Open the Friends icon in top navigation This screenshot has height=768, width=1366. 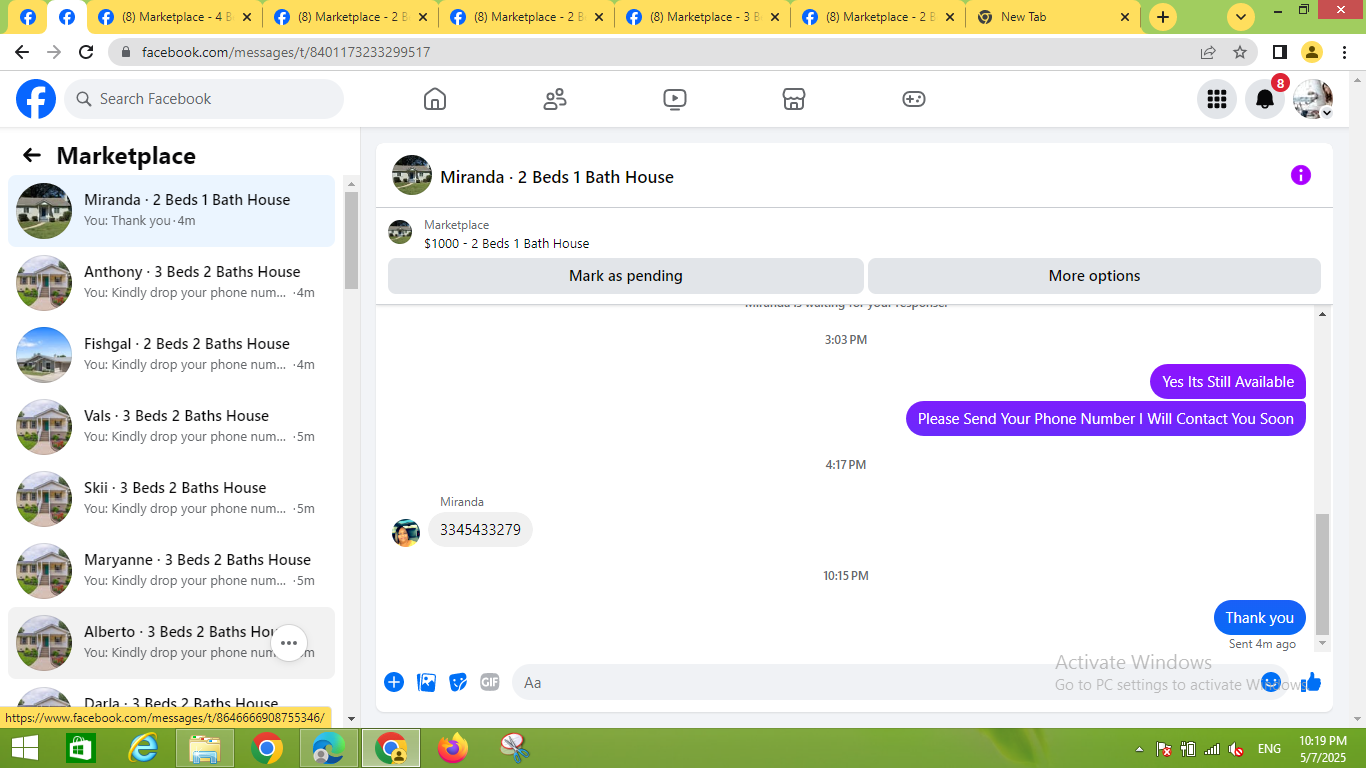pos(555,99)
